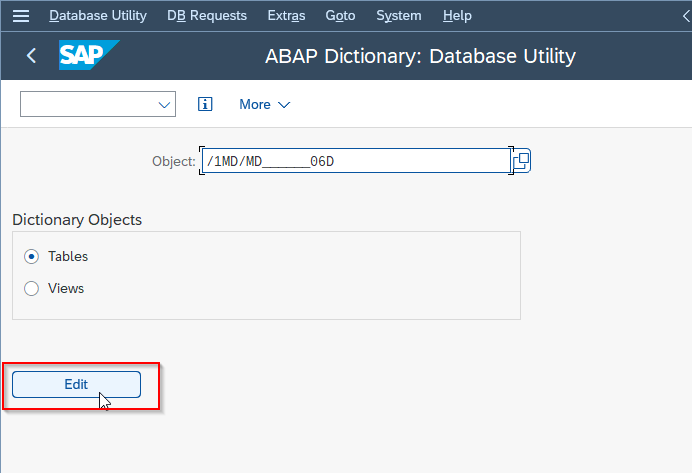
Task: Select the Views radio button
Action: click(x=31, y=289)
